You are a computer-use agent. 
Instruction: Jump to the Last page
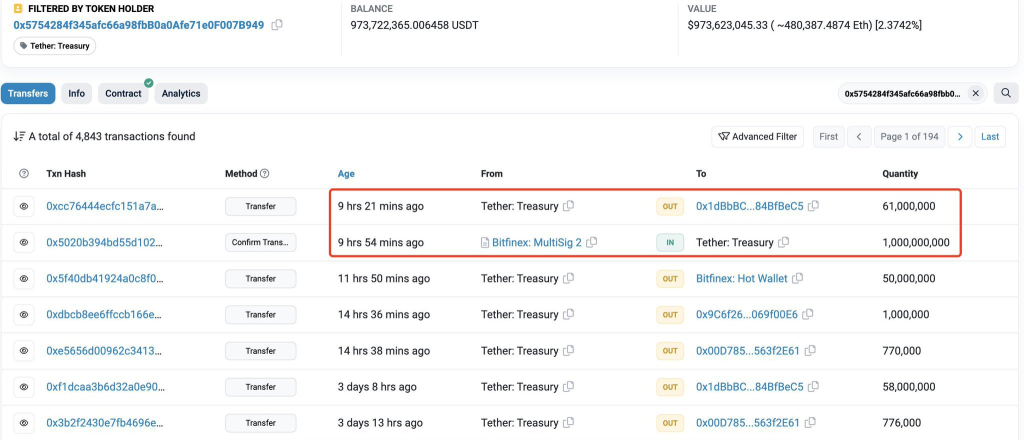click(990, 137)
